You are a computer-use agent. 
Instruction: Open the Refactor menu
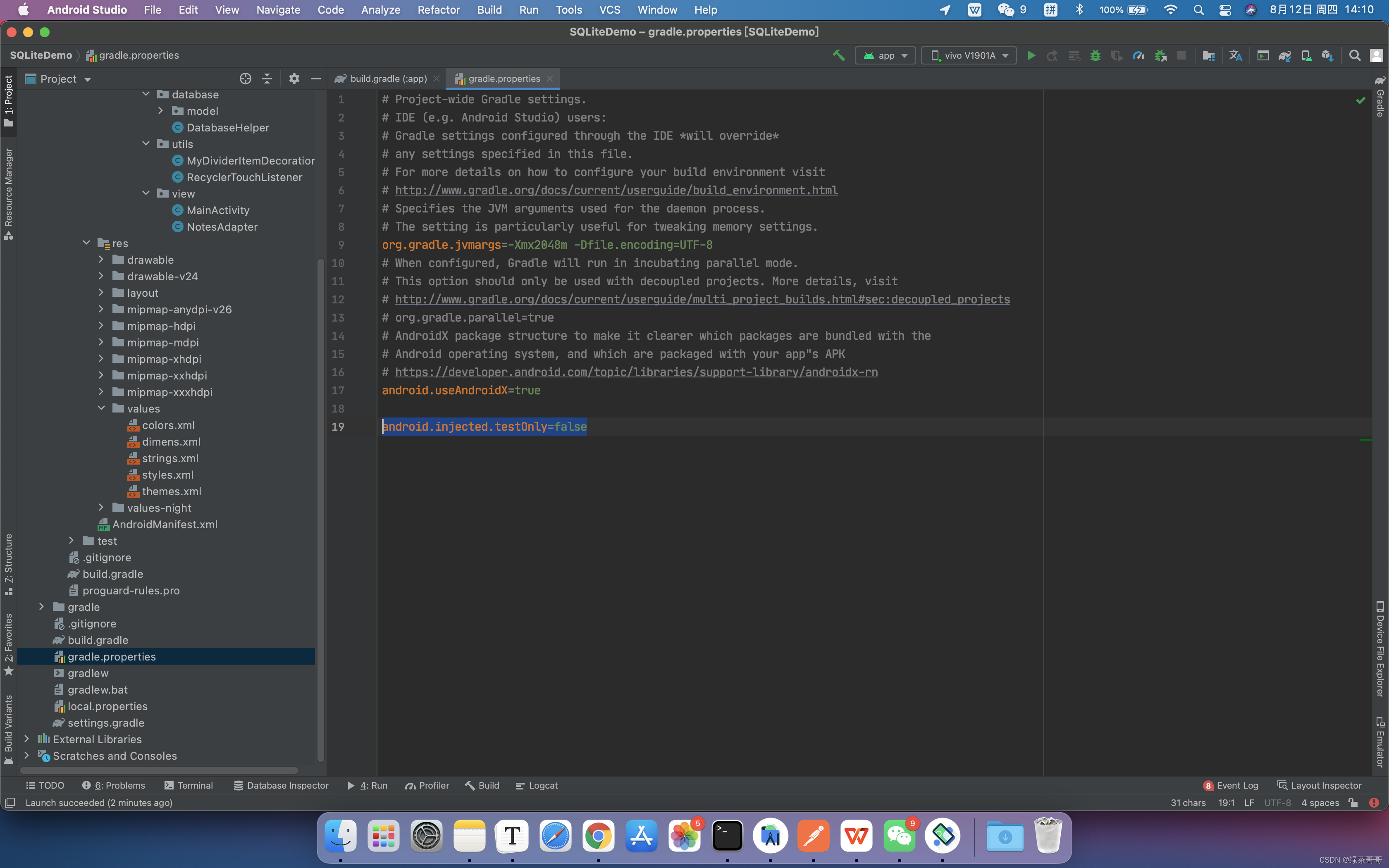(439, 10)
